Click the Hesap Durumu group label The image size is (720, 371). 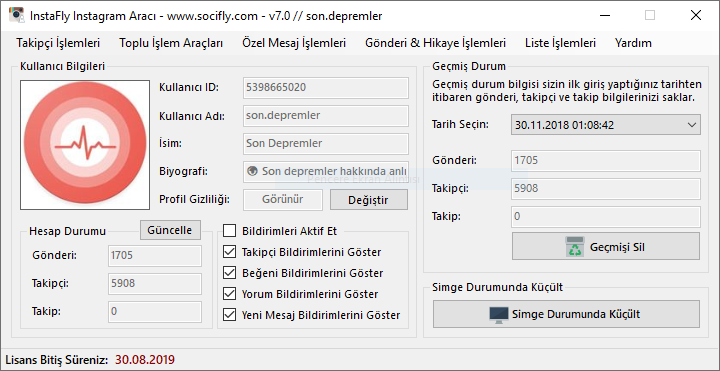pos(68,231)
